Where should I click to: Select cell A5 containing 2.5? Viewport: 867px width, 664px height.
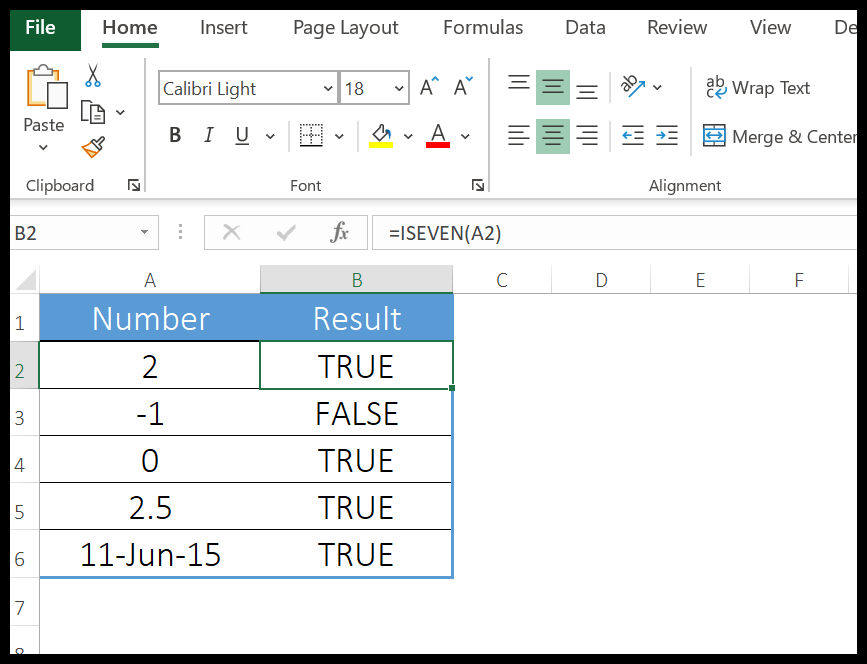coord(150,507)
